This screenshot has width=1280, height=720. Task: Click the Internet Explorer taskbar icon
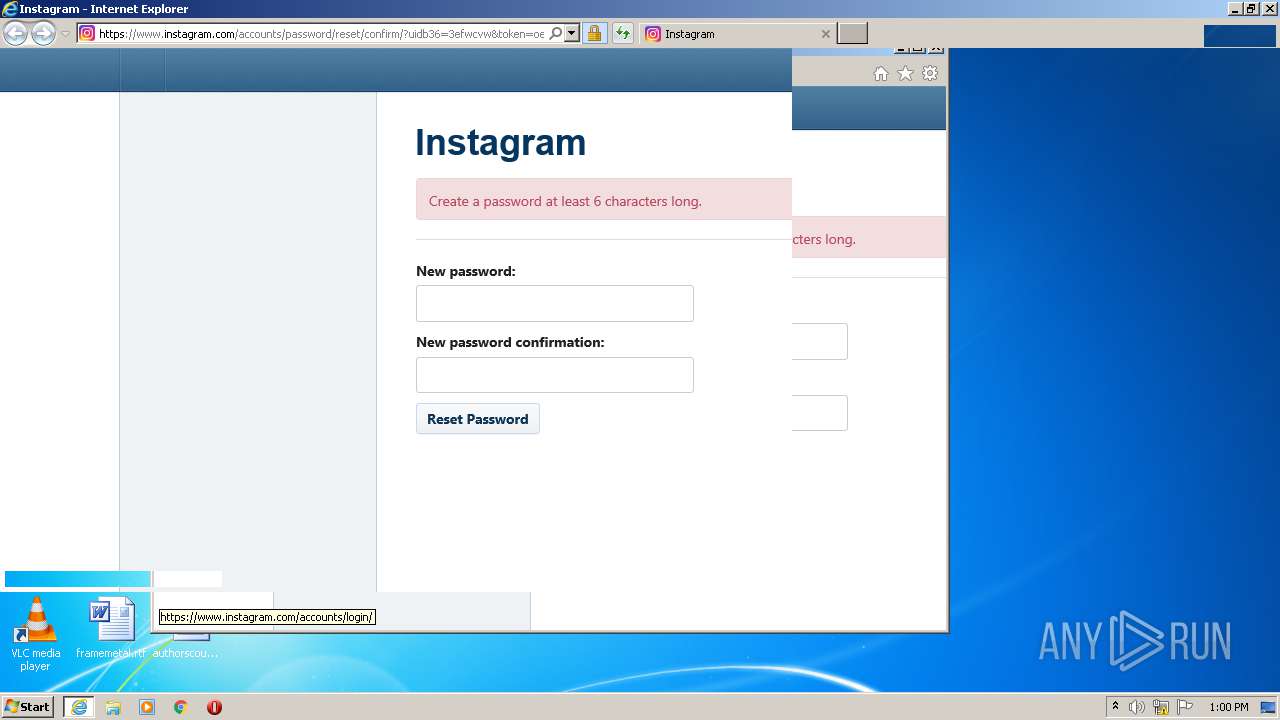point(79,707)
